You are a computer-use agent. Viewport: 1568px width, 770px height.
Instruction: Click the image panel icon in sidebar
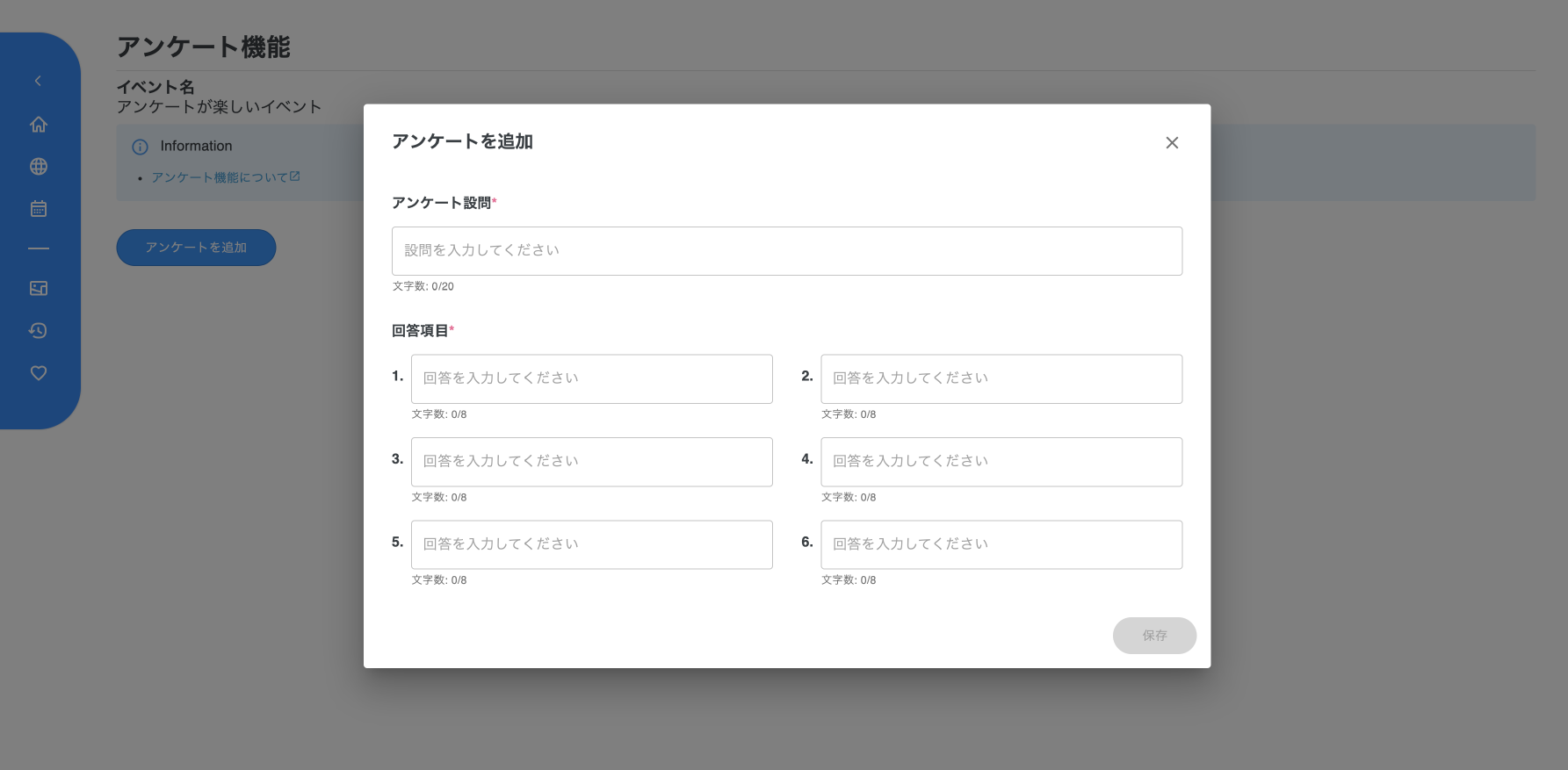tap(39, 288)
